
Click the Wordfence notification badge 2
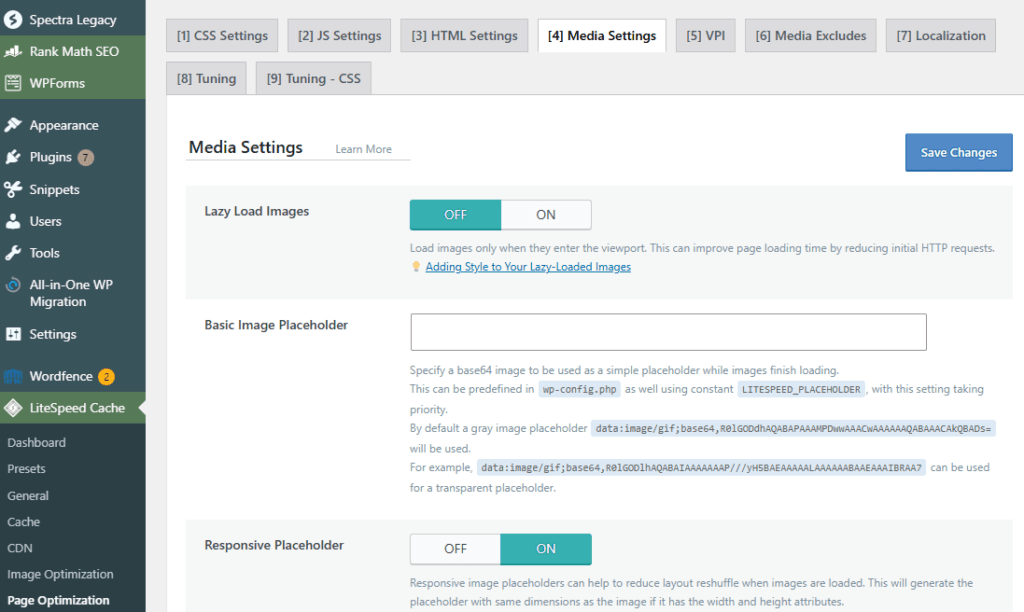click(106, 377)
